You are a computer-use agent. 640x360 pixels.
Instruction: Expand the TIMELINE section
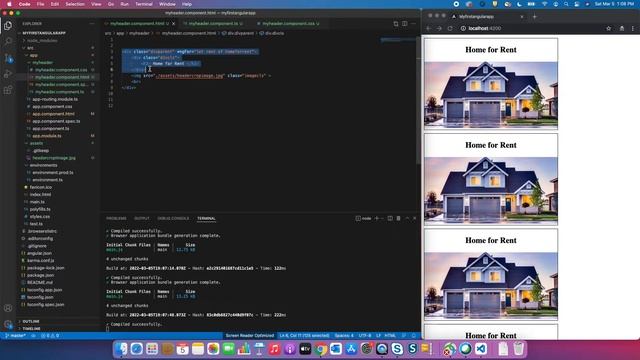click(x=31, y=329)
